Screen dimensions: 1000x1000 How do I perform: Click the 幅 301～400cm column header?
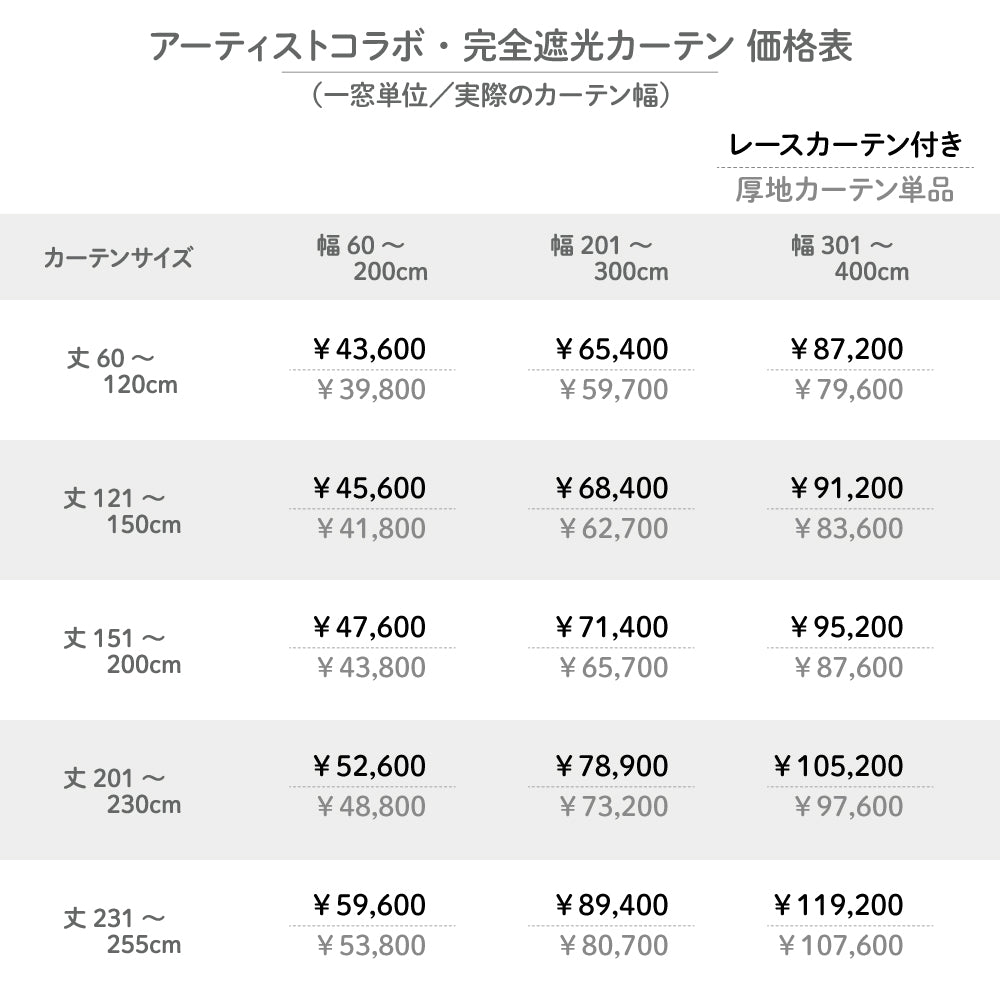coord(850,257)
